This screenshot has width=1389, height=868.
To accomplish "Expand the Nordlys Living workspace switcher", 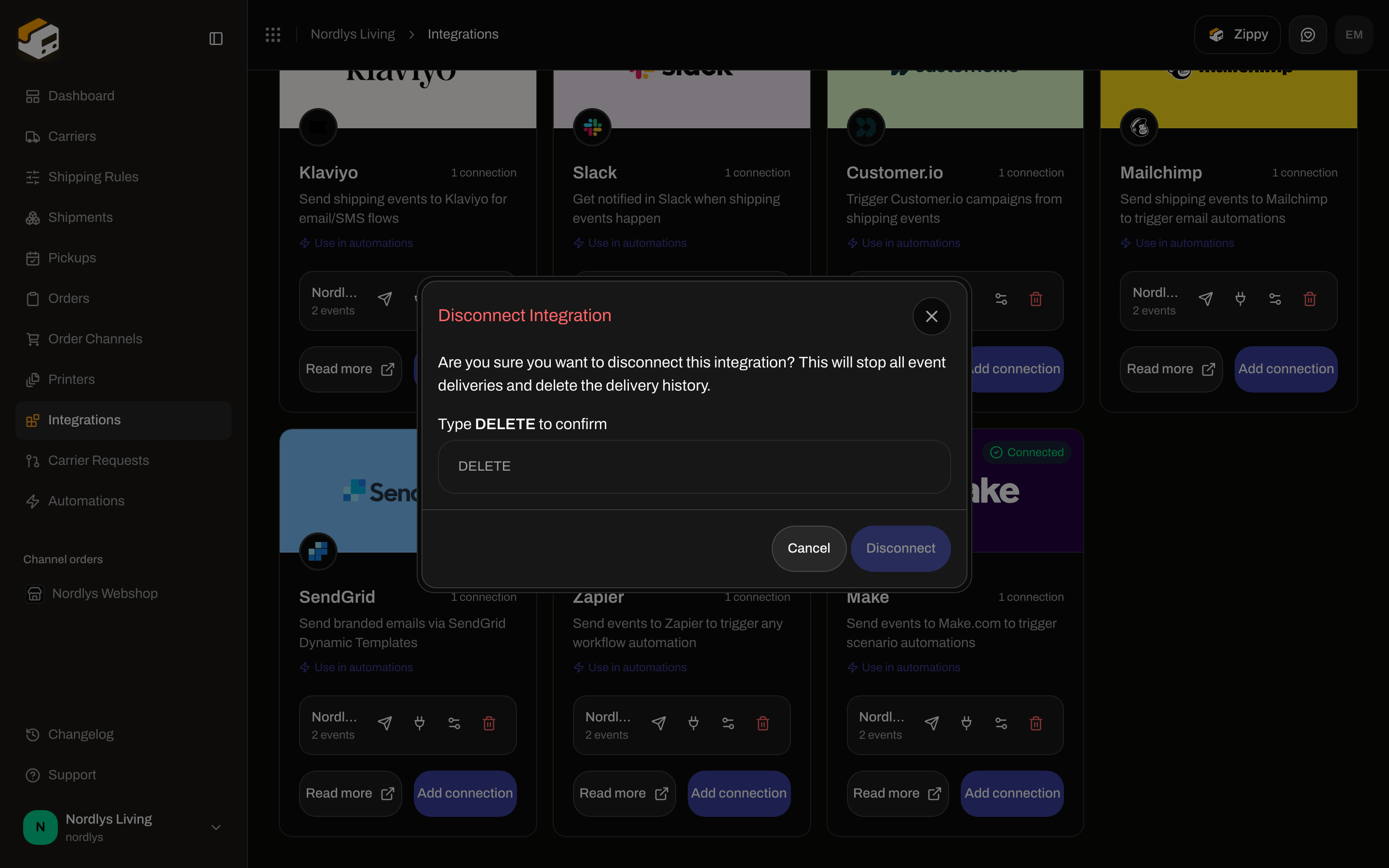I will pyautogui.click(x=123, y=827).
